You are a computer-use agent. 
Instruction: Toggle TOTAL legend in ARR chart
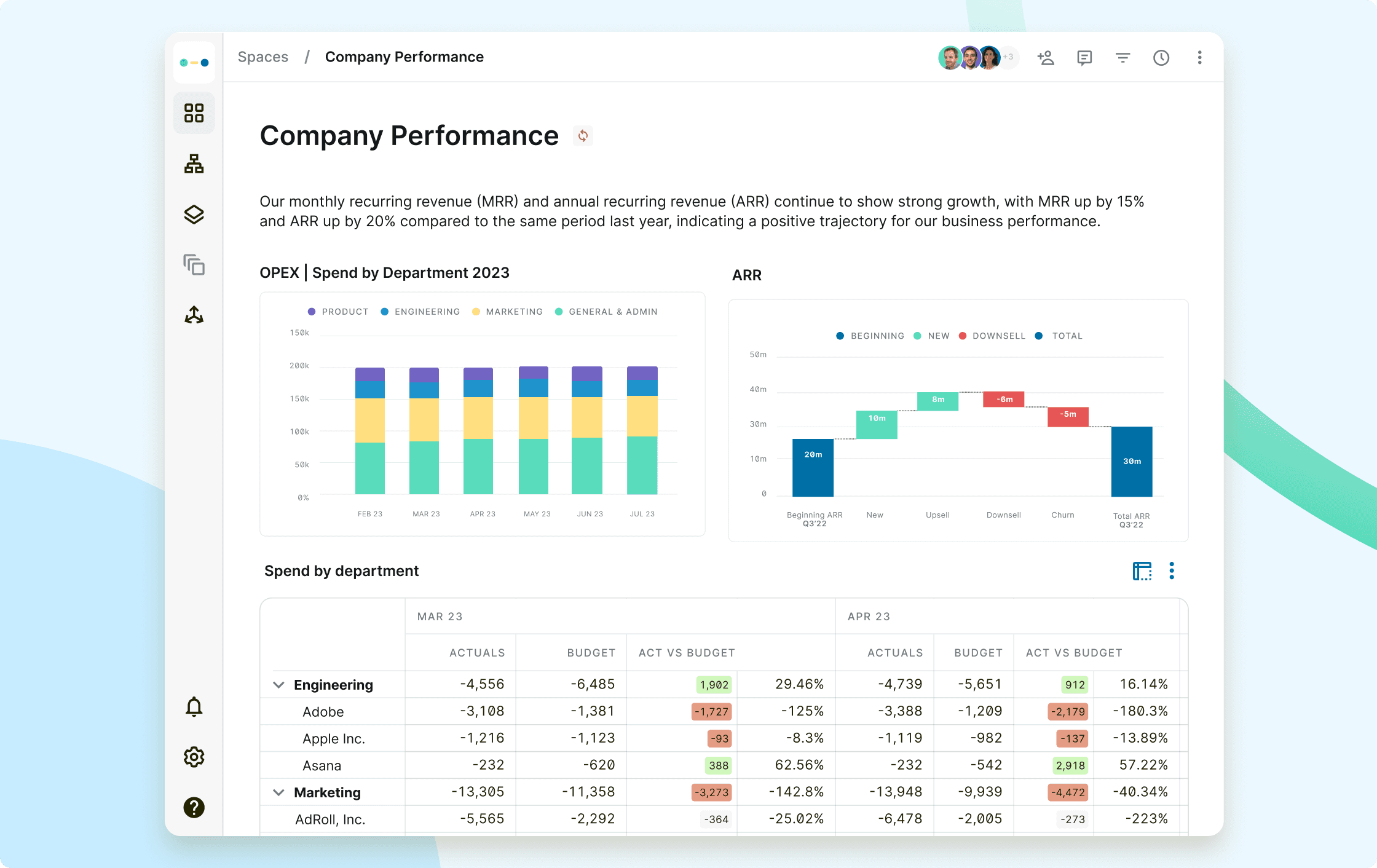(1059, 336)
